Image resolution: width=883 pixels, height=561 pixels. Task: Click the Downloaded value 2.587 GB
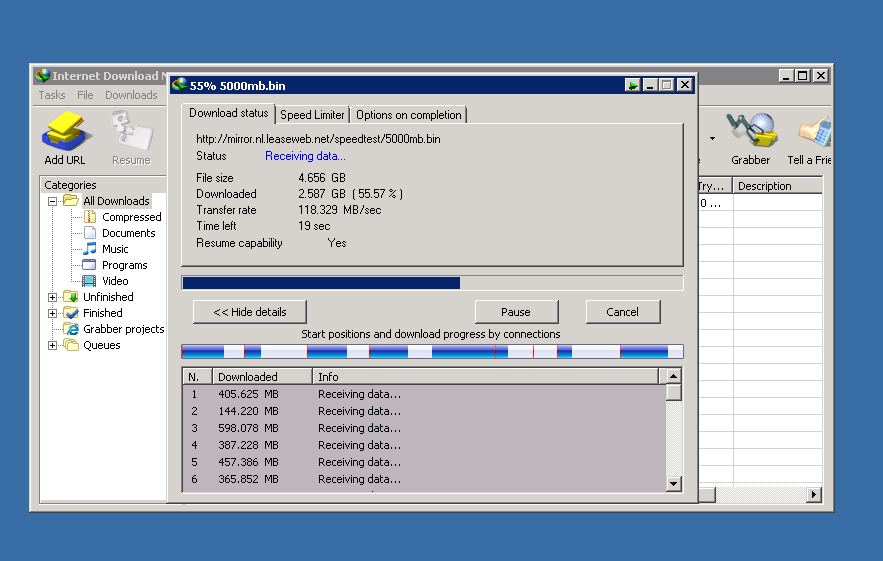pyautogui.click(x=350, y=194)
